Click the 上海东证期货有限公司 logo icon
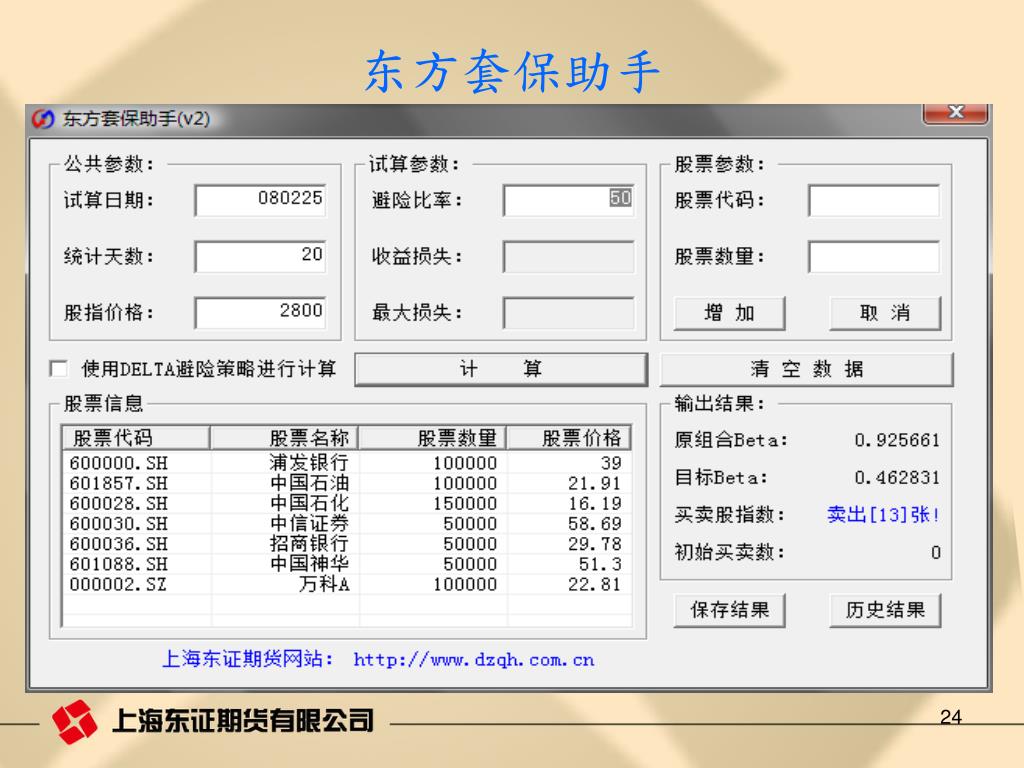The height and width of the screenshot is (768, 1024). (x=74, y=722)
